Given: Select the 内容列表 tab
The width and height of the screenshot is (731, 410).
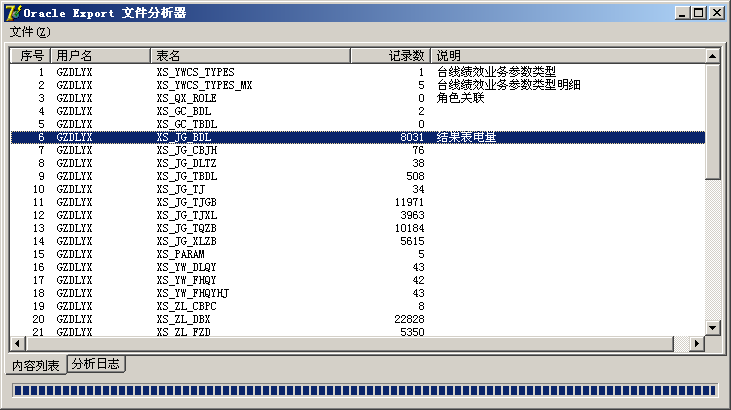Looking at the screenshot, I should click(36, 365).
